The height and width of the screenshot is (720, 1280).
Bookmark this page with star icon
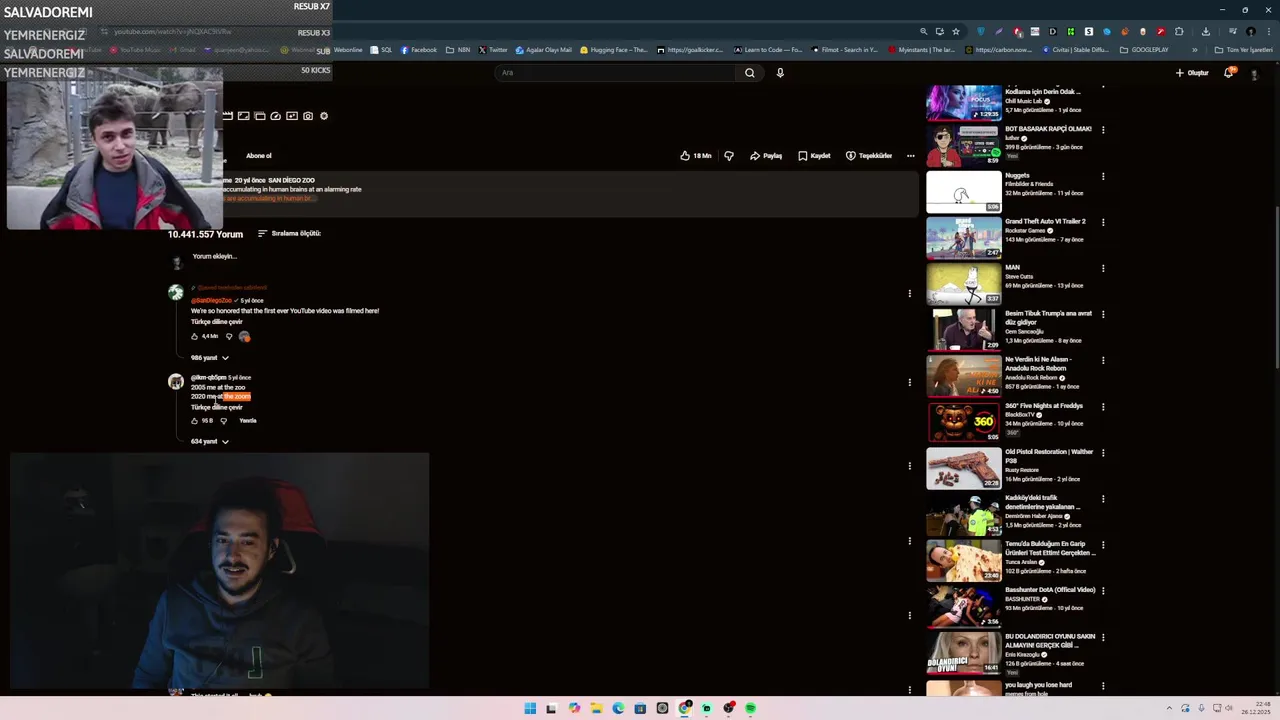(x=955, y=31)
